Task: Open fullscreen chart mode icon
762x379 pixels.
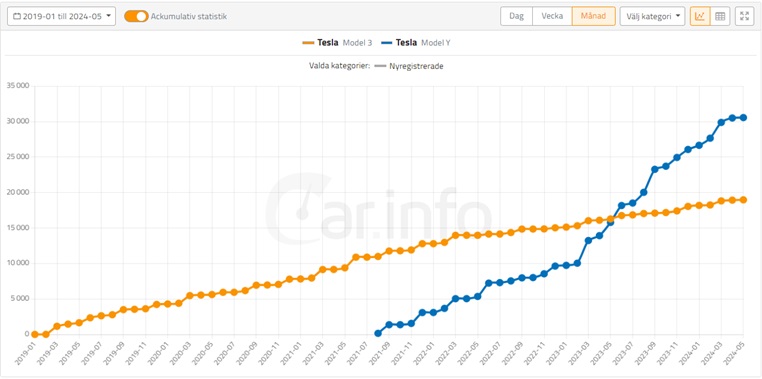Action: [x=745, y=16]
